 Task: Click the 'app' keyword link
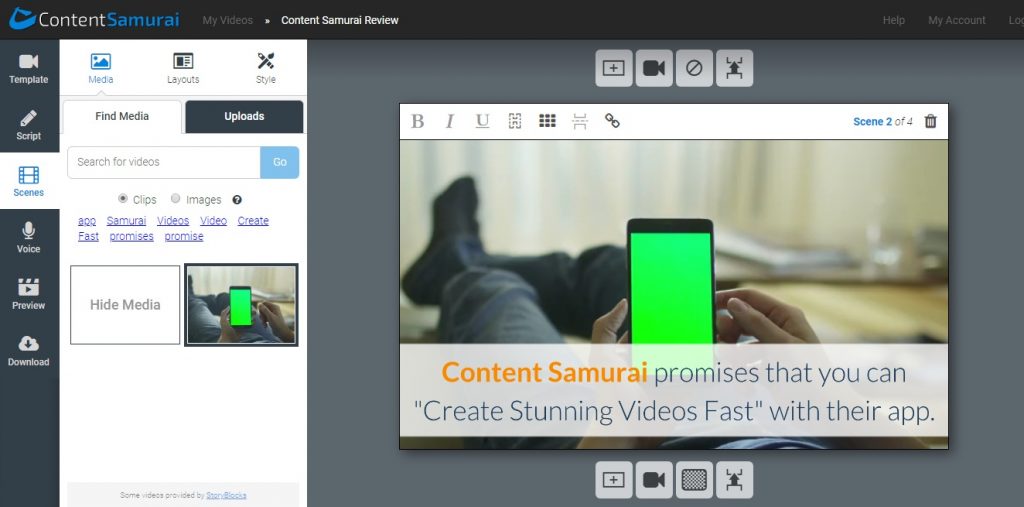[87, 221]
